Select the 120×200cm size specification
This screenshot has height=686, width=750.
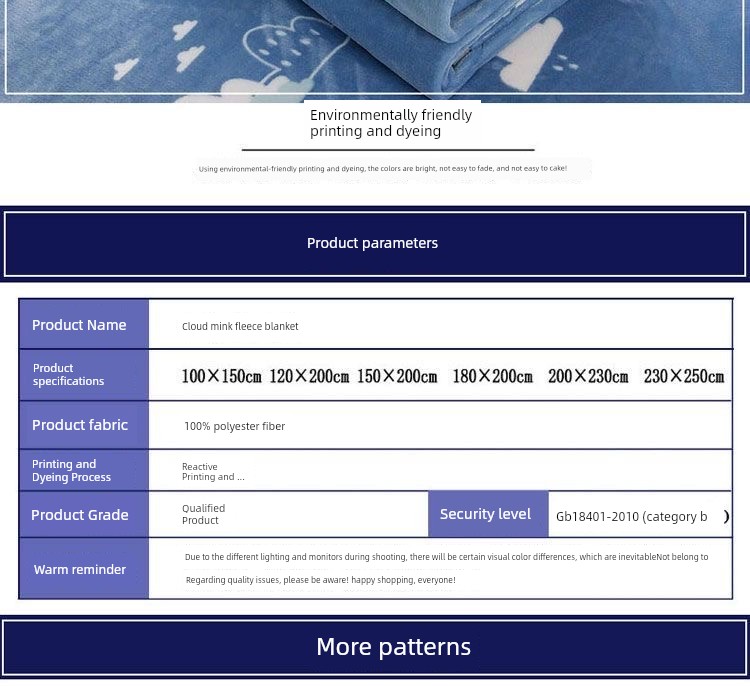click(309, 377)
